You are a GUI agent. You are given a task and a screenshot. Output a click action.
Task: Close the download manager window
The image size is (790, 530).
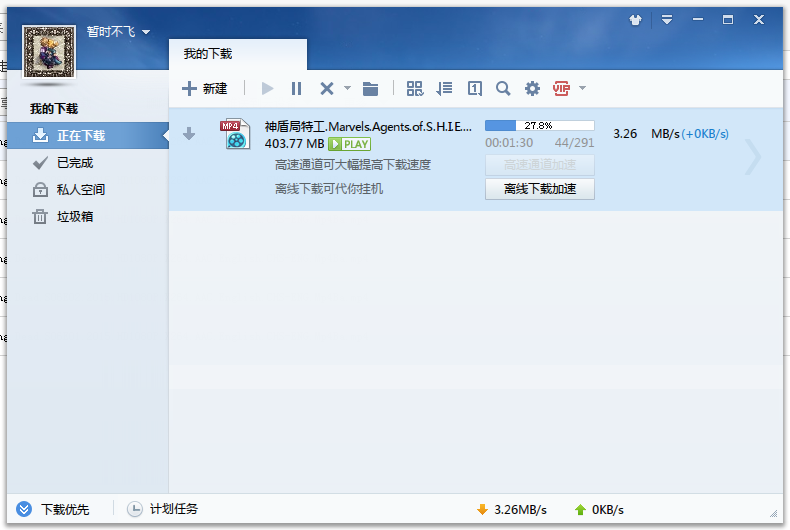[759, 20]
